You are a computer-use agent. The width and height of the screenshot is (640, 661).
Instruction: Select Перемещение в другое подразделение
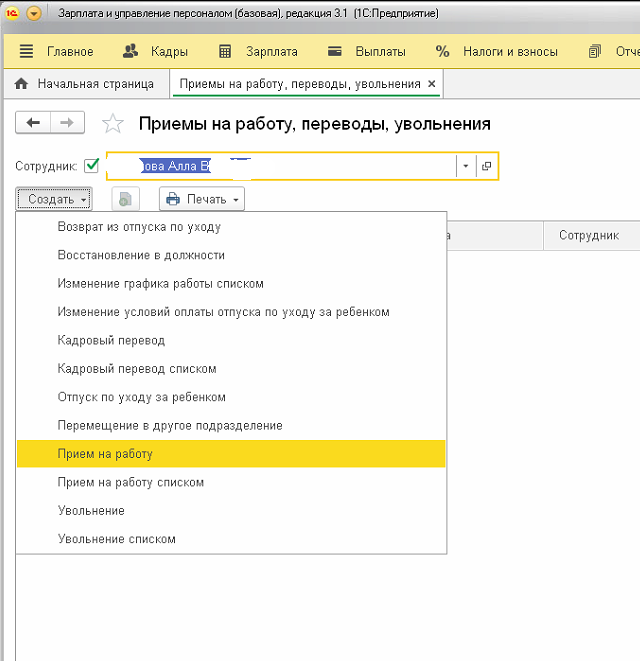[x=231, y=425]
